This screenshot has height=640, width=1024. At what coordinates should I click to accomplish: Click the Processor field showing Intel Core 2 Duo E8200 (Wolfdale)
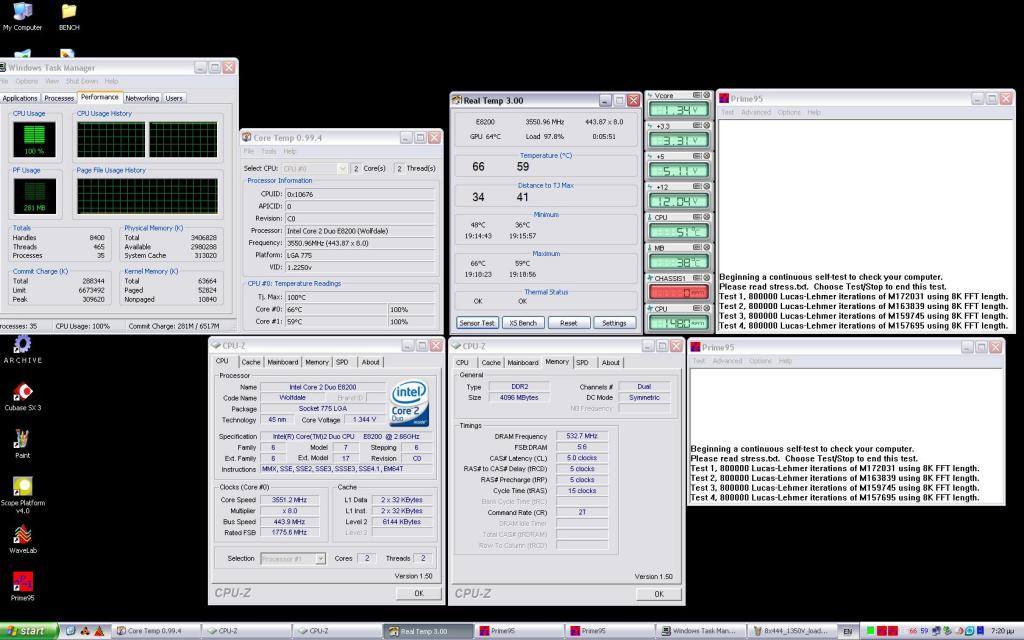click(360, 231)
